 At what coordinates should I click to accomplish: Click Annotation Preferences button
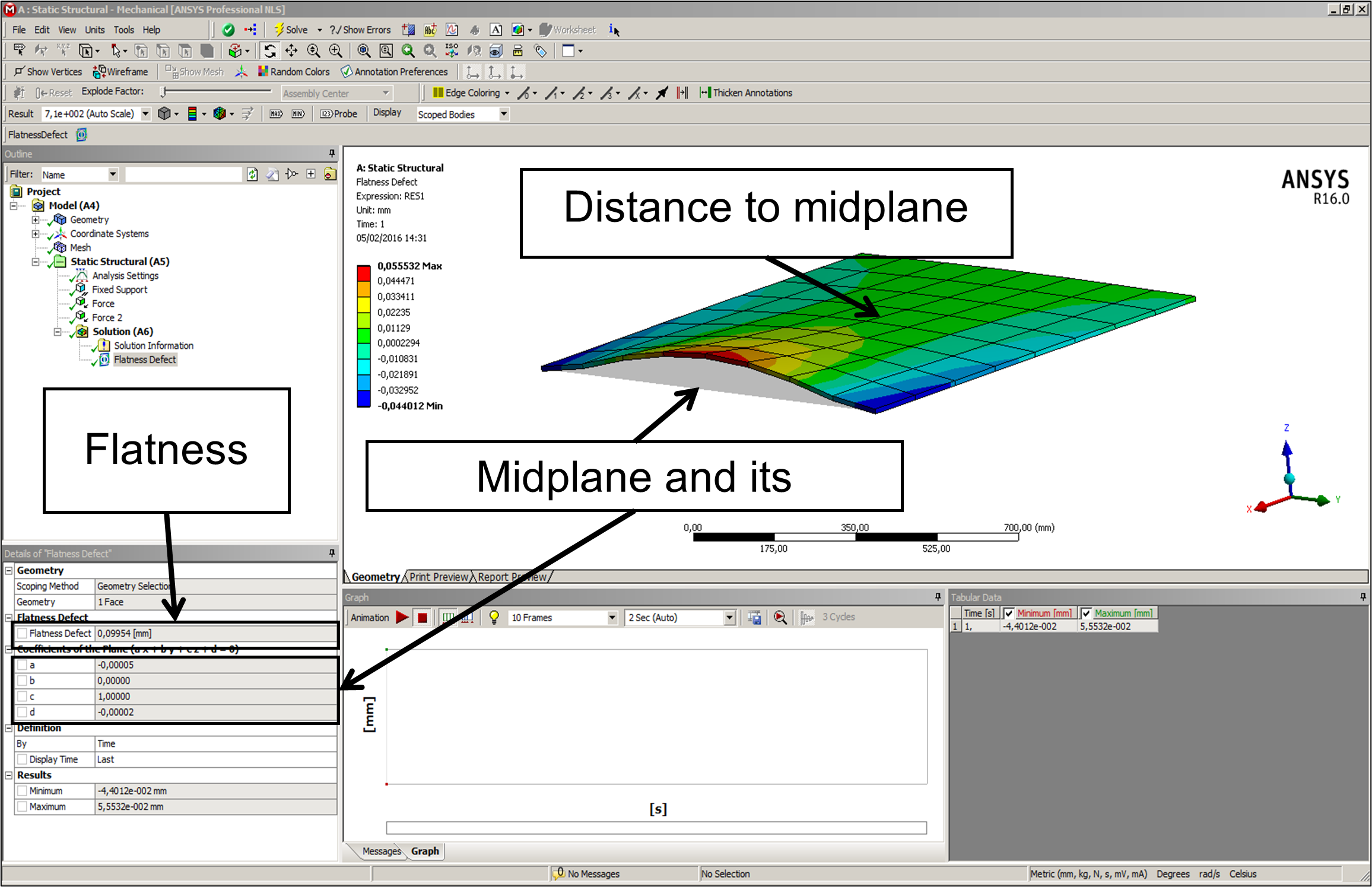pos(395,72)
